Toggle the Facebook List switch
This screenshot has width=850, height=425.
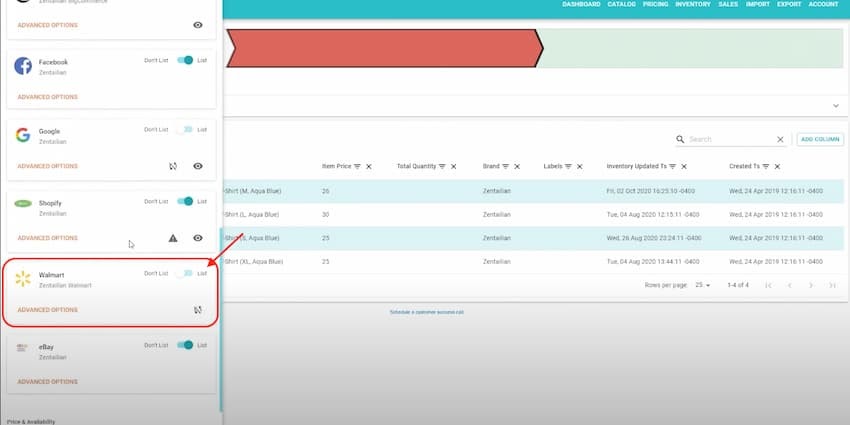click(185, 60)
